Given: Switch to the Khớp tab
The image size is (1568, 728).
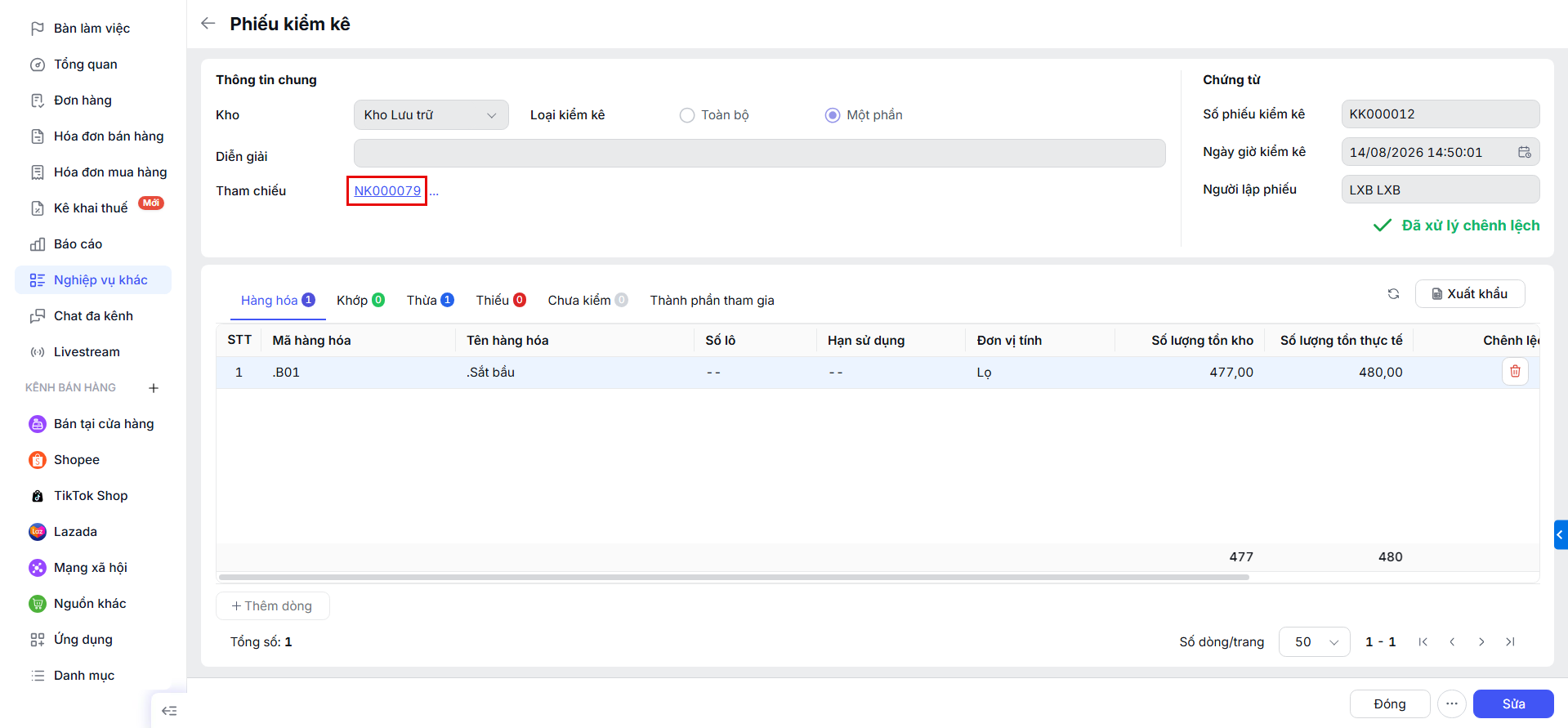Looking at the screenshot, I should click(360, 301).
